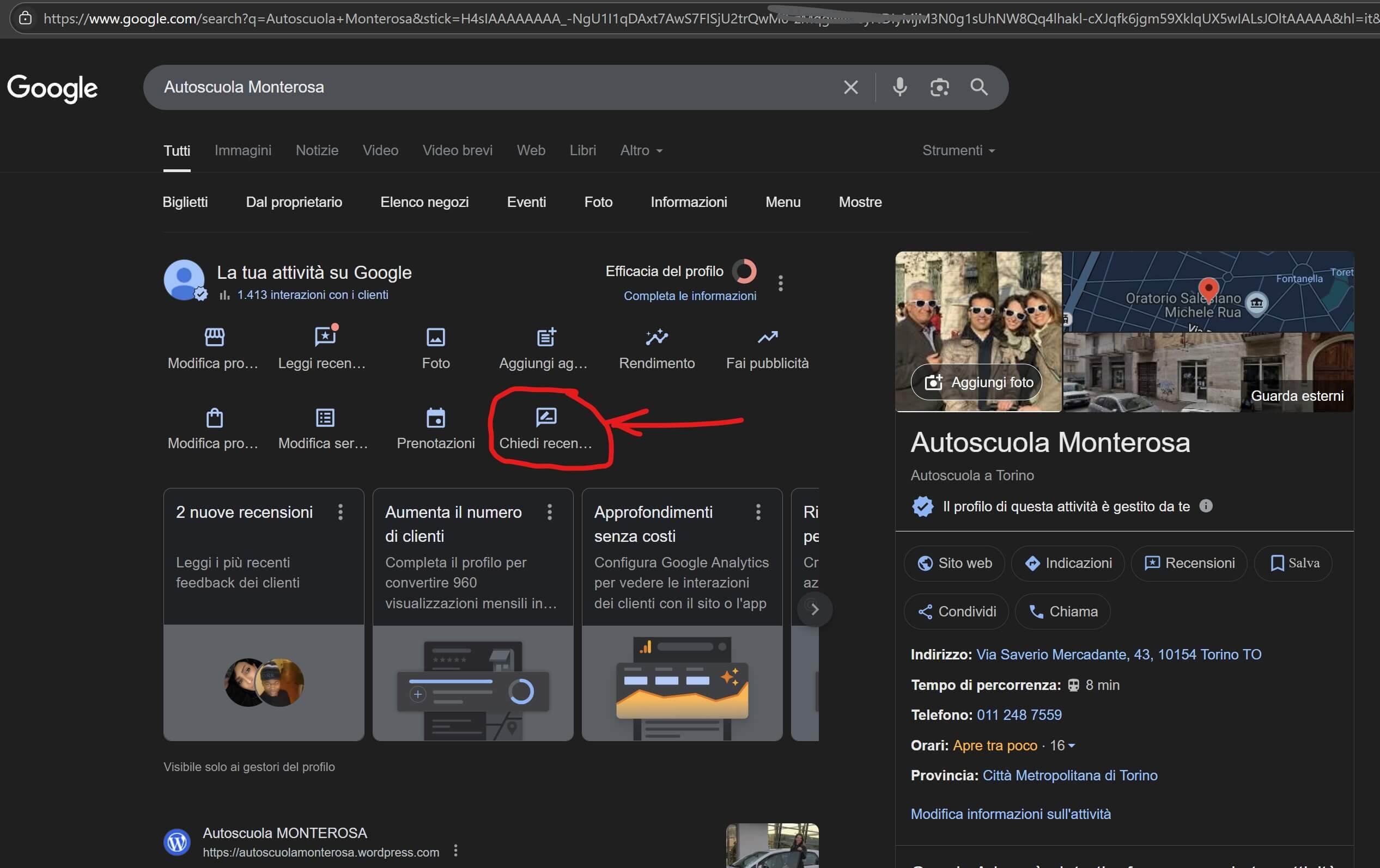Expand the Altro search filter dropdown
Screen dimensions: 1380x868
coord(641,151)
